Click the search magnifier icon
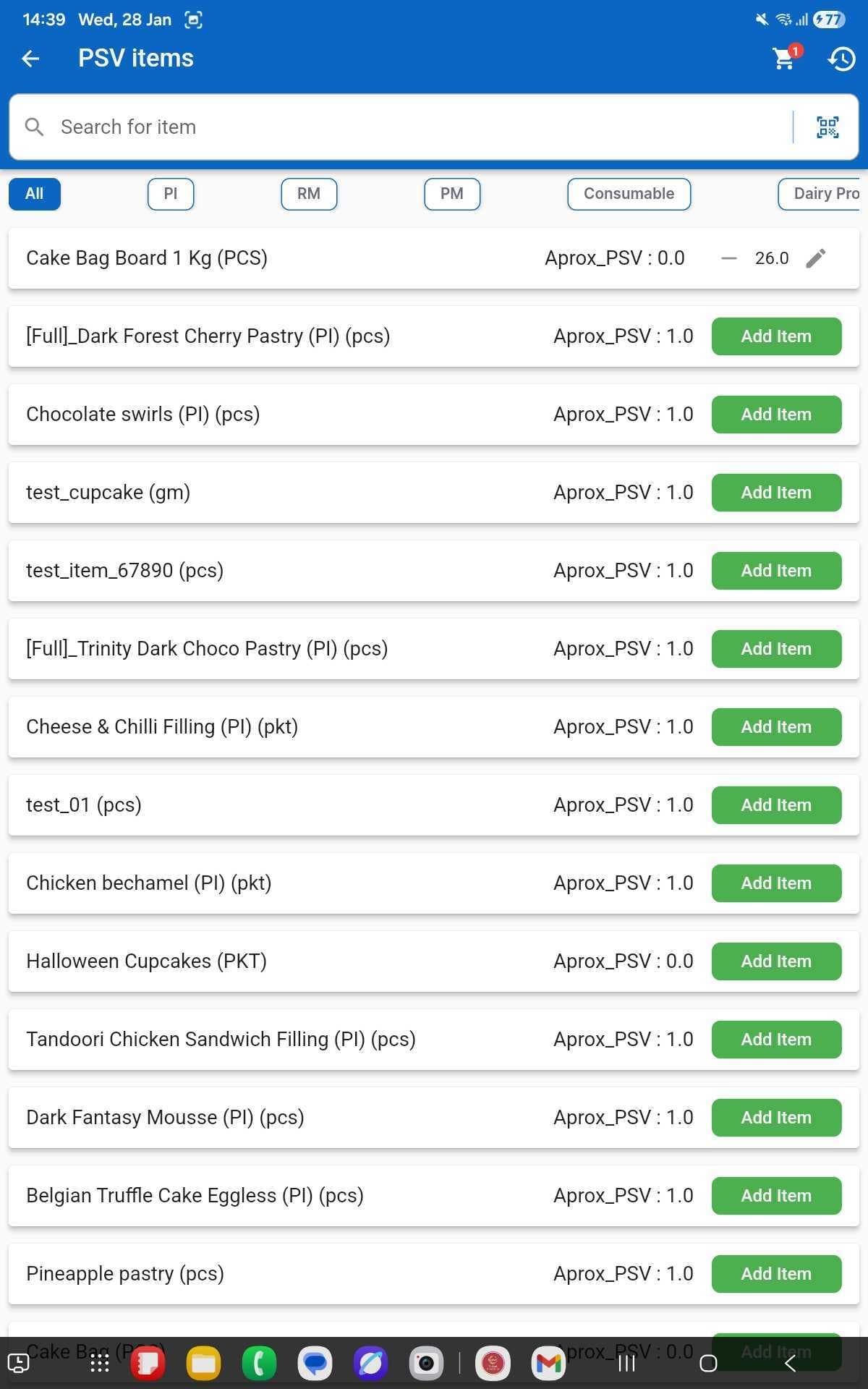This screenshot has width=868, height=1389. pos(34,127)
